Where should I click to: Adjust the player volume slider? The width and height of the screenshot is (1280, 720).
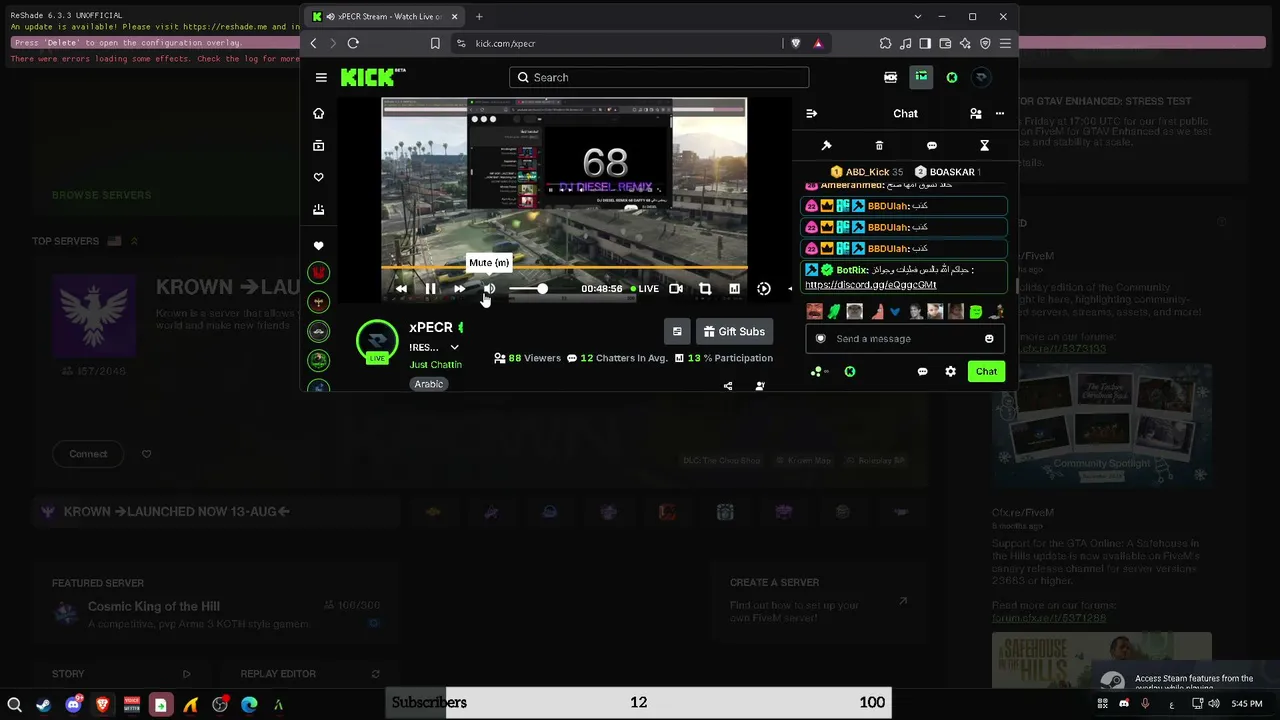point(528,289)
